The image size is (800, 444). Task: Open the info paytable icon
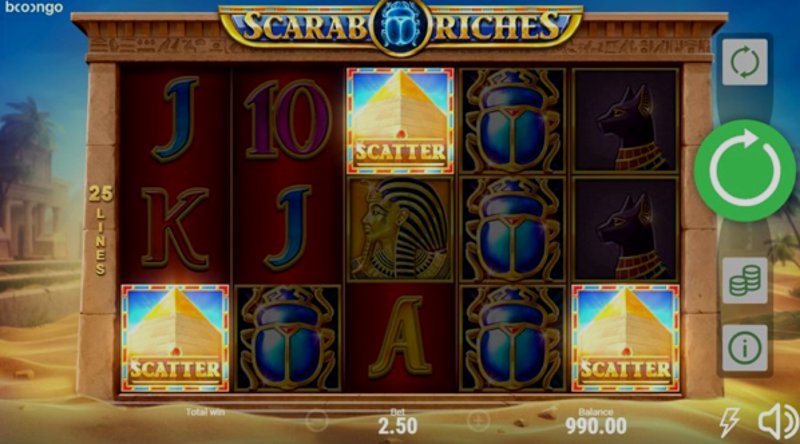coord(744,348)
